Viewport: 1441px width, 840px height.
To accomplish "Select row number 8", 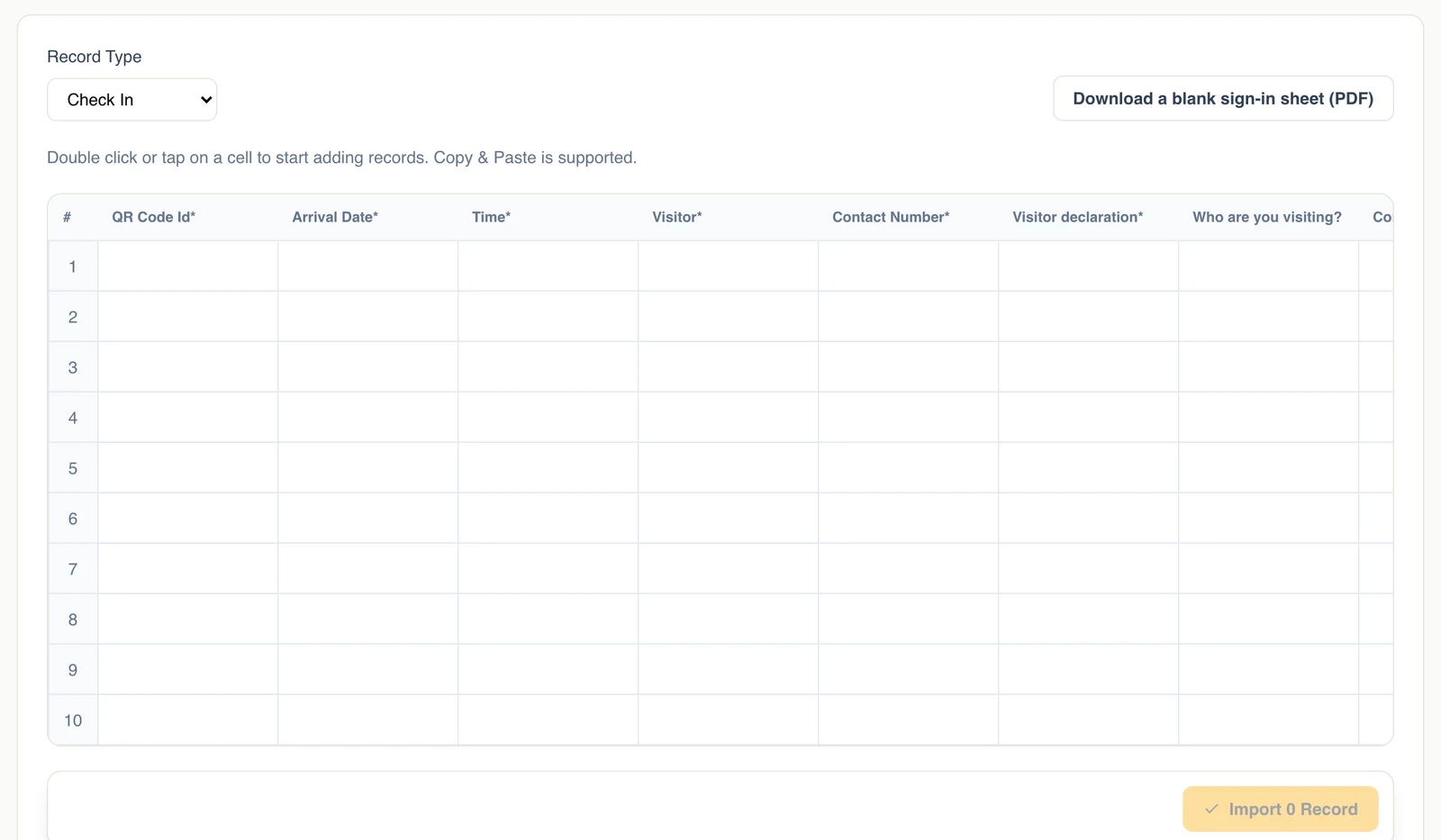I will pyautogui.click(x=73, y=619).
